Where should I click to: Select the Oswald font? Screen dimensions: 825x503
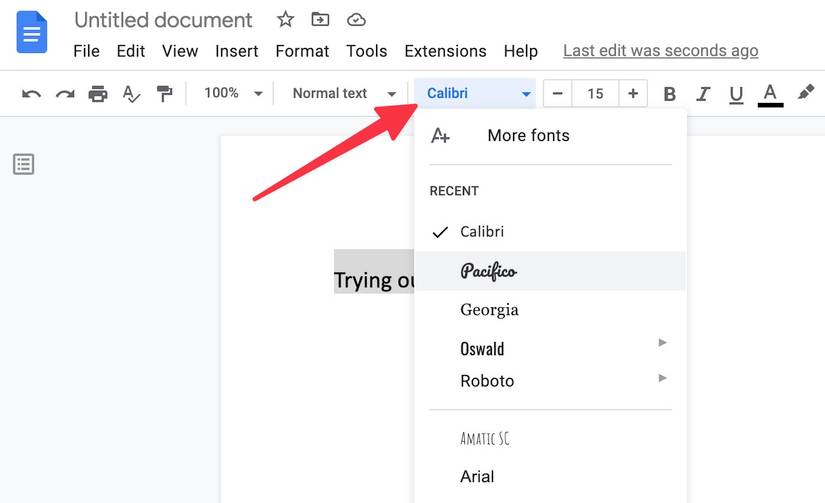point(550,348)
